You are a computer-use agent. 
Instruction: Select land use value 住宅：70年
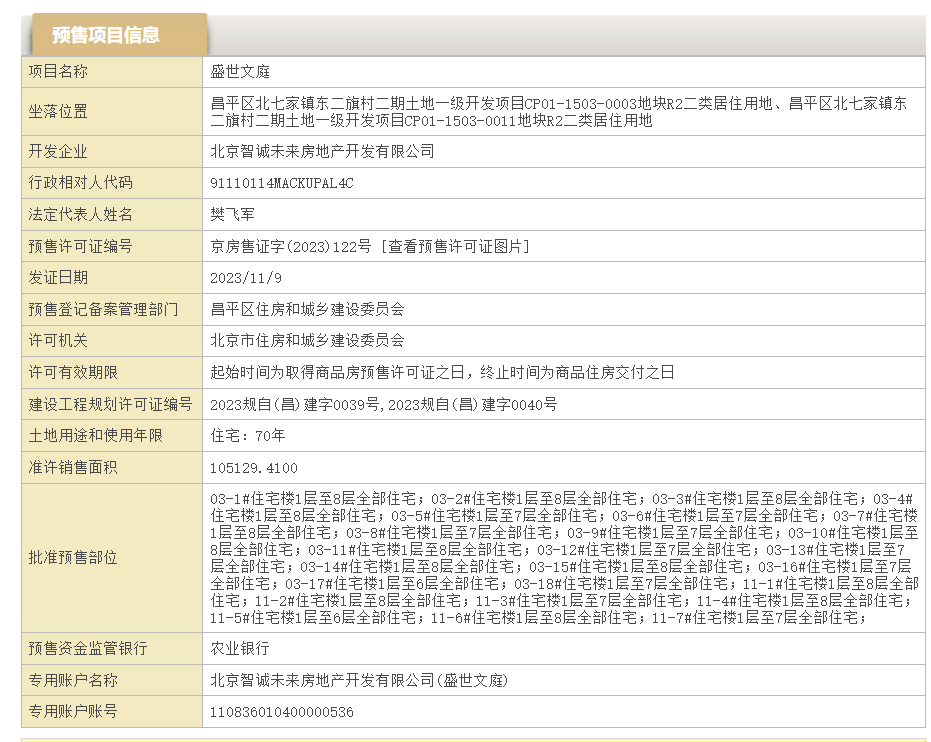coord(248,436)
